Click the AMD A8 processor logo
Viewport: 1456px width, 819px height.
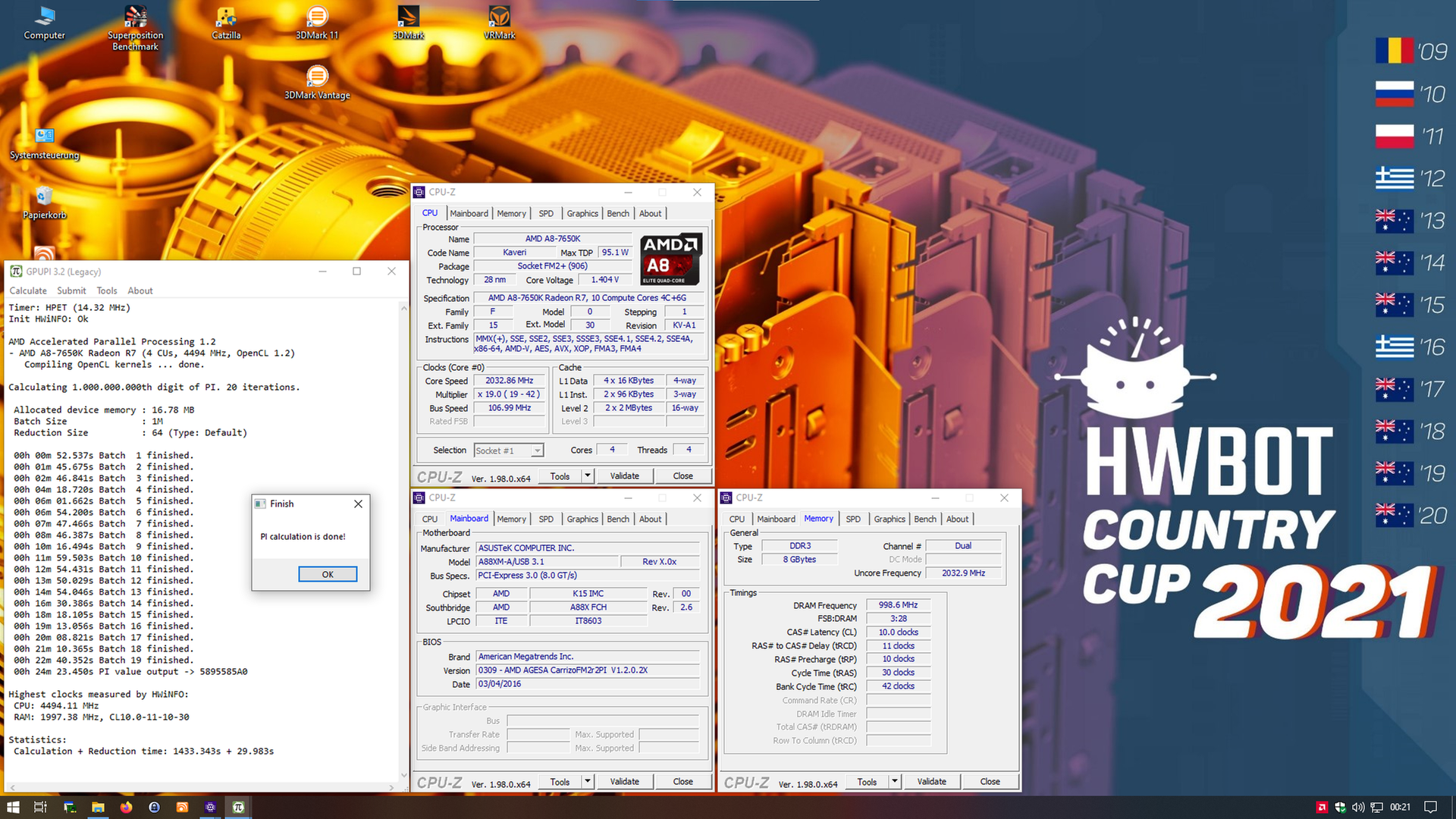[670, 259]
